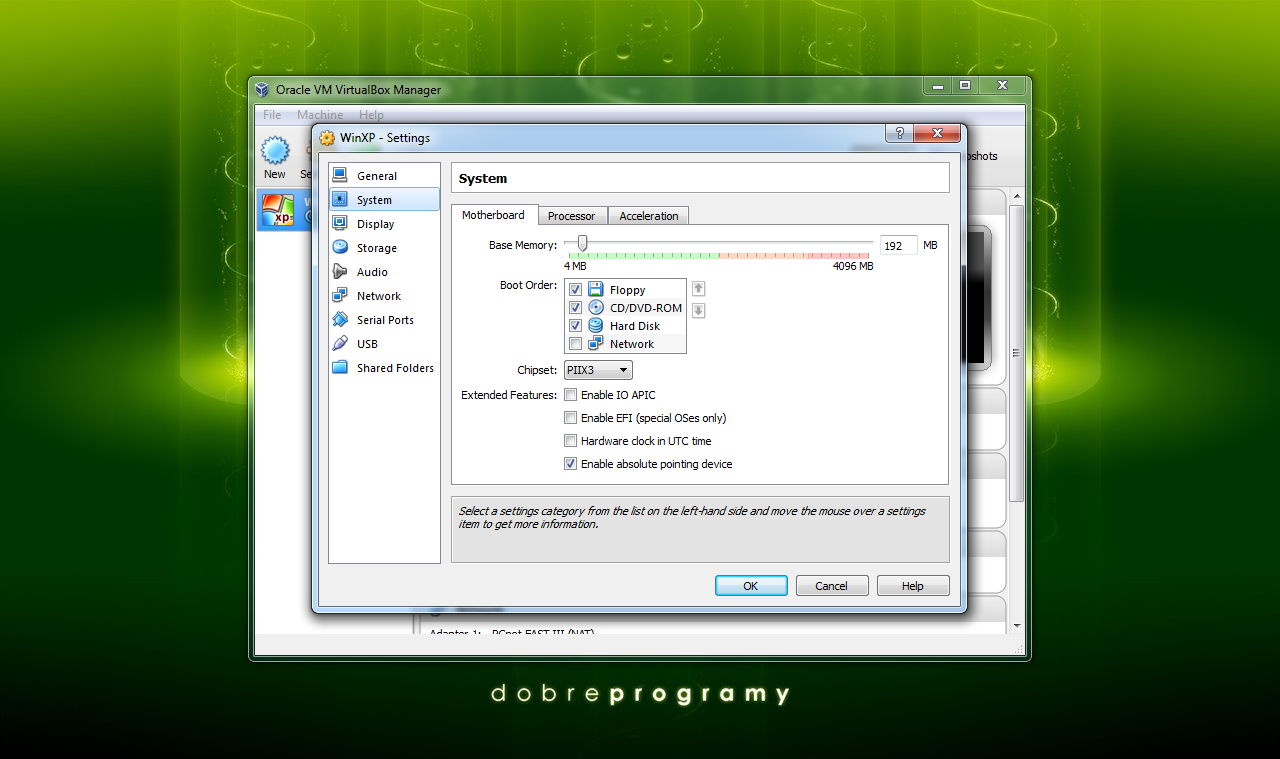Screen dimensions: 1280x759
Task: Click the Floppy diskette icon in Boot Order
Action: coord(596,290)
